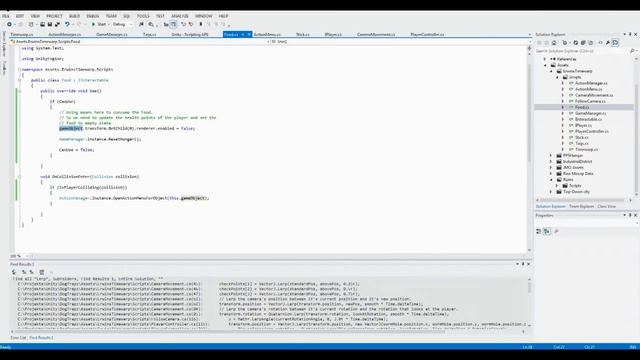Switch to the Error List bottom tab
The image size is (640, 360).
(18, 338)
